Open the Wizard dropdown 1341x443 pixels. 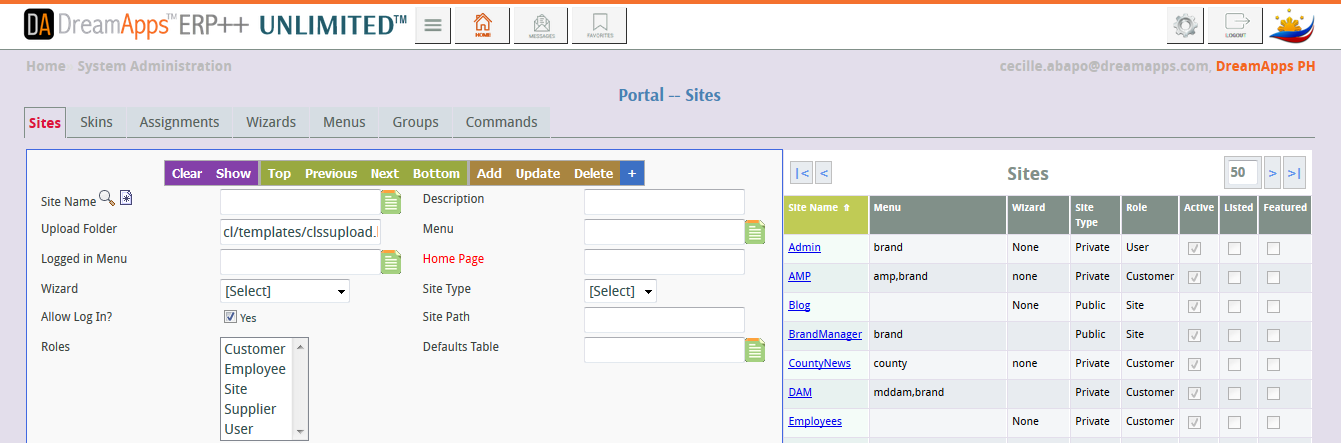coord(284,291)
